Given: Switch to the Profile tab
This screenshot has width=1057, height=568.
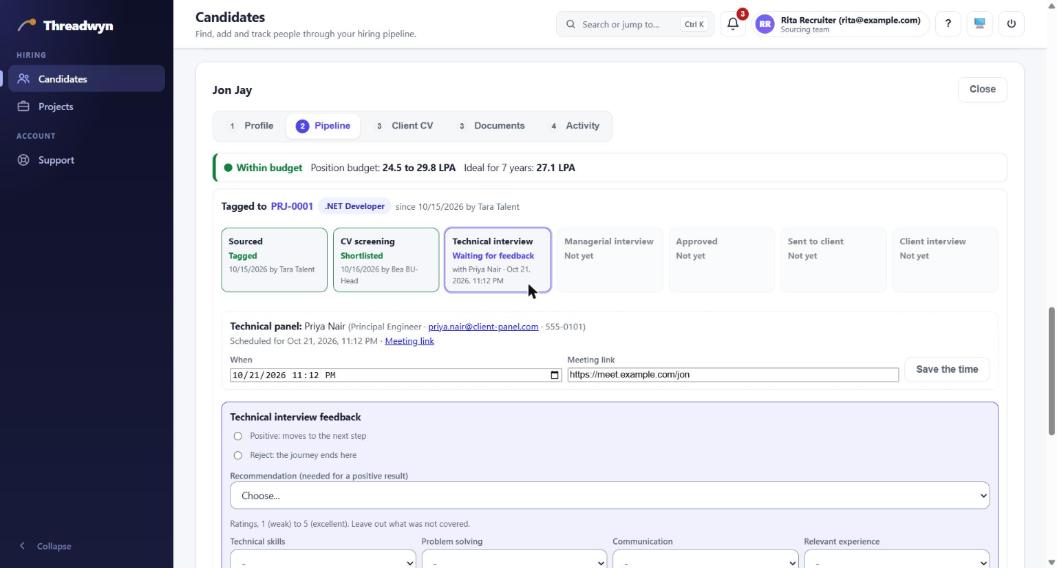Looking at the screenshot, I should 251,126.
